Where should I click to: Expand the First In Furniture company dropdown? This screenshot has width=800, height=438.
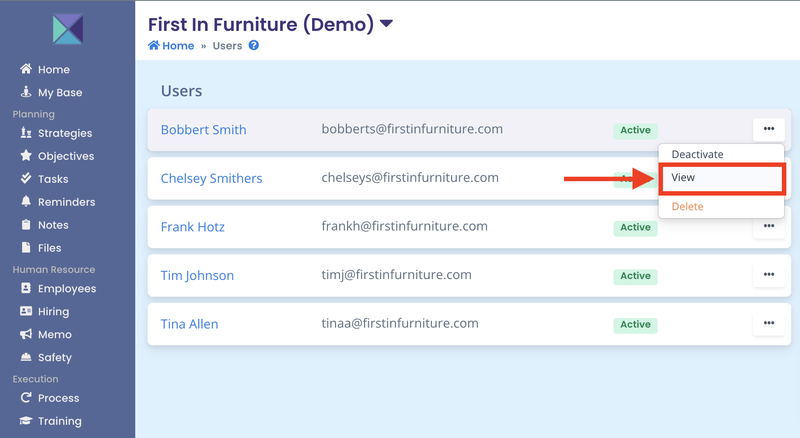pos(387,23)
